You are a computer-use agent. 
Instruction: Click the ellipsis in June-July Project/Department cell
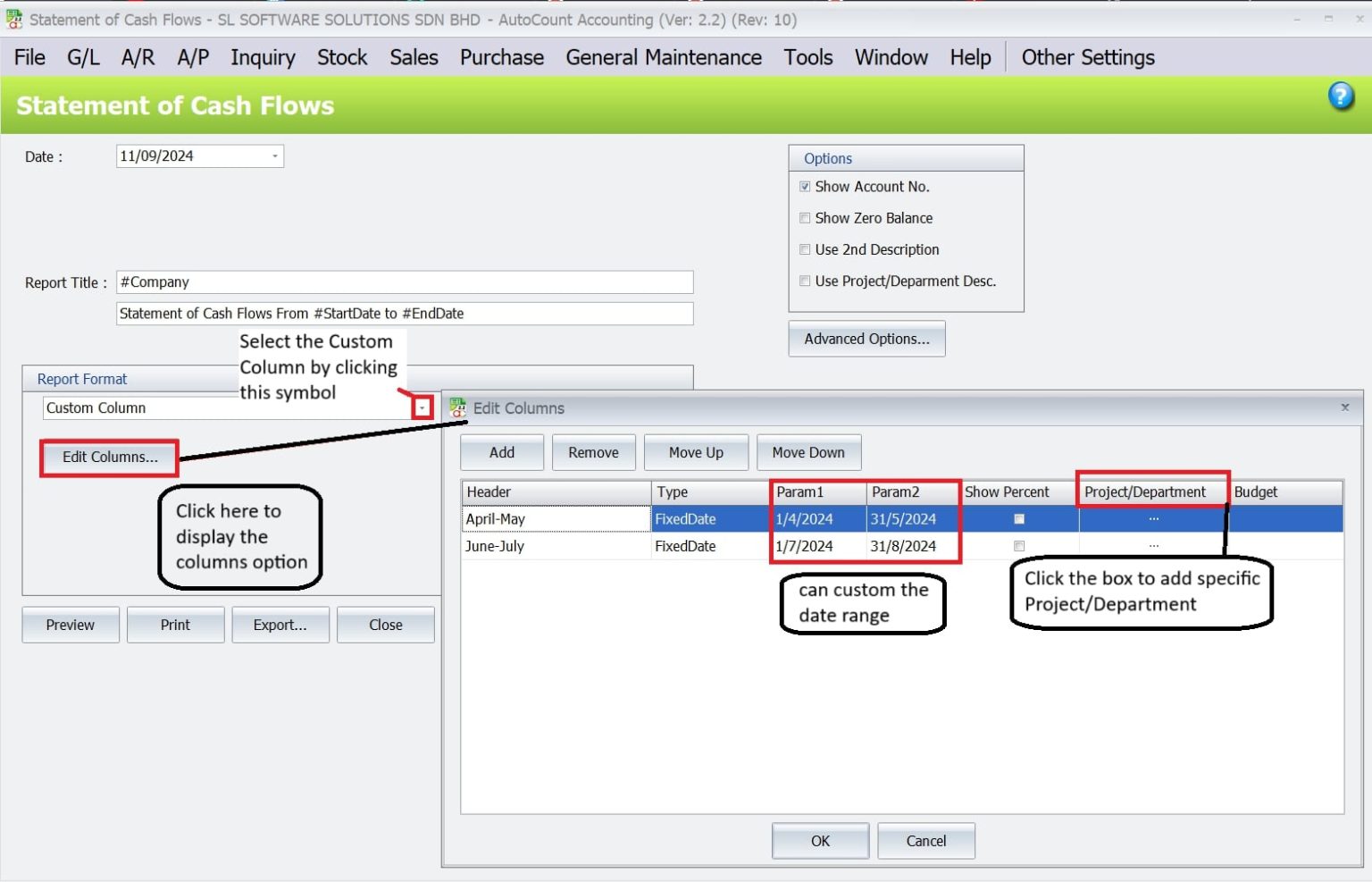point(1152,545)
